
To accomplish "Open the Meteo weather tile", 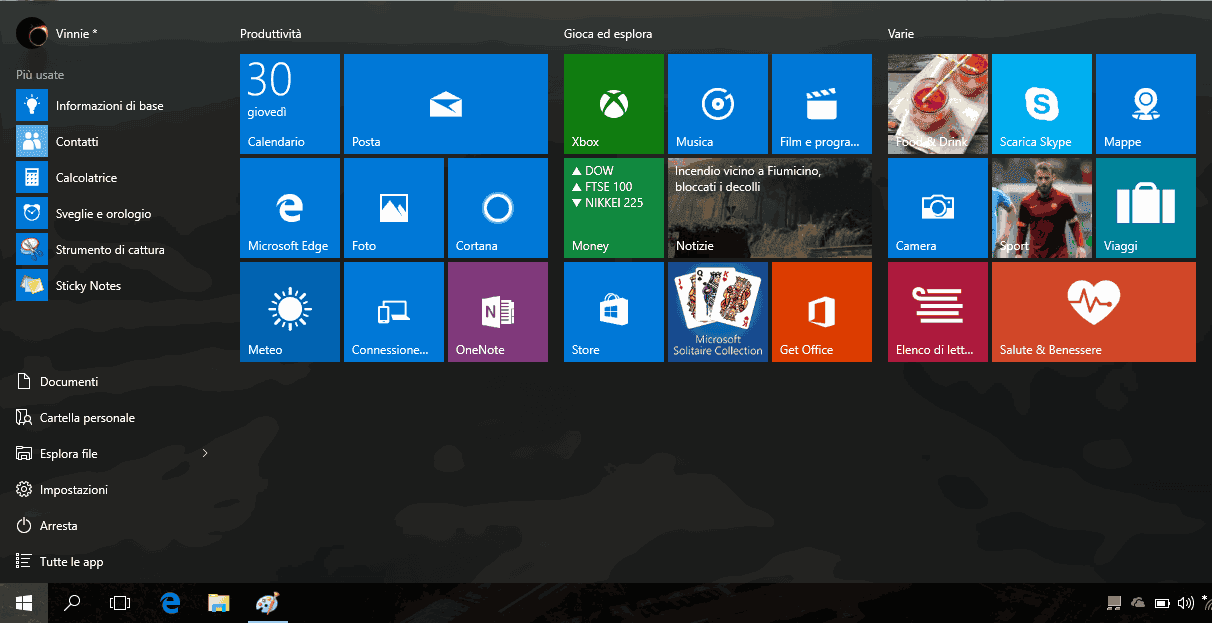I will (x=289, y=311).
